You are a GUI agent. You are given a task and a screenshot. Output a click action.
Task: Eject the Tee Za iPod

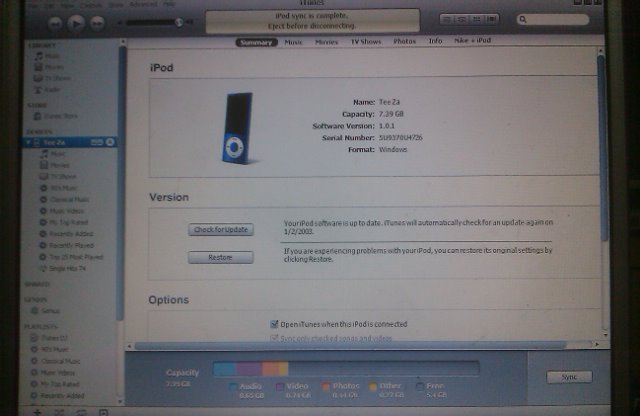(x=110, y=143)
